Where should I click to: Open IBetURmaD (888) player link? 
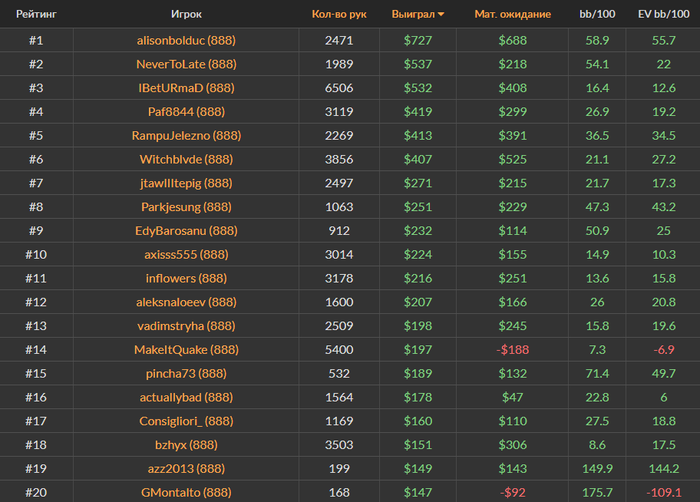click(186, 88)
